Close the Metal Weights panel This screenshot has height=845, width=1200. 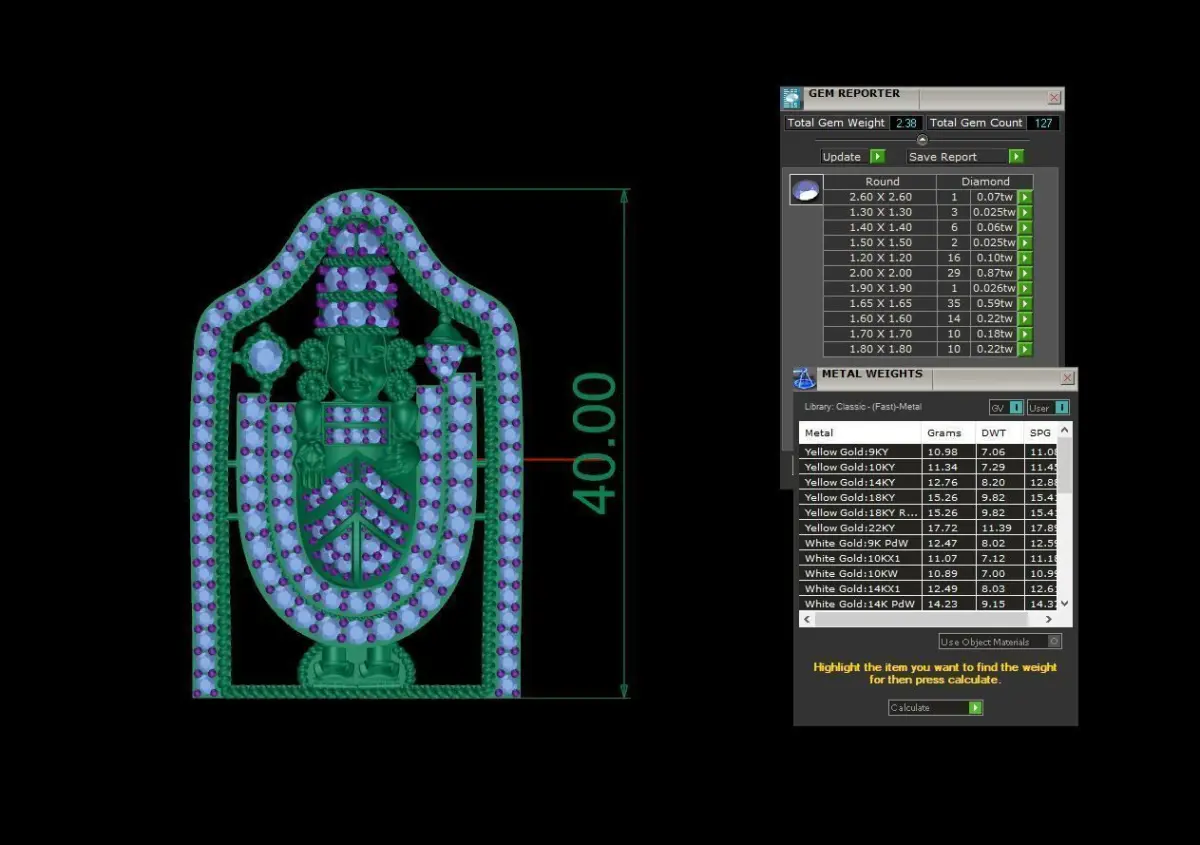(x=1067, y=378)
